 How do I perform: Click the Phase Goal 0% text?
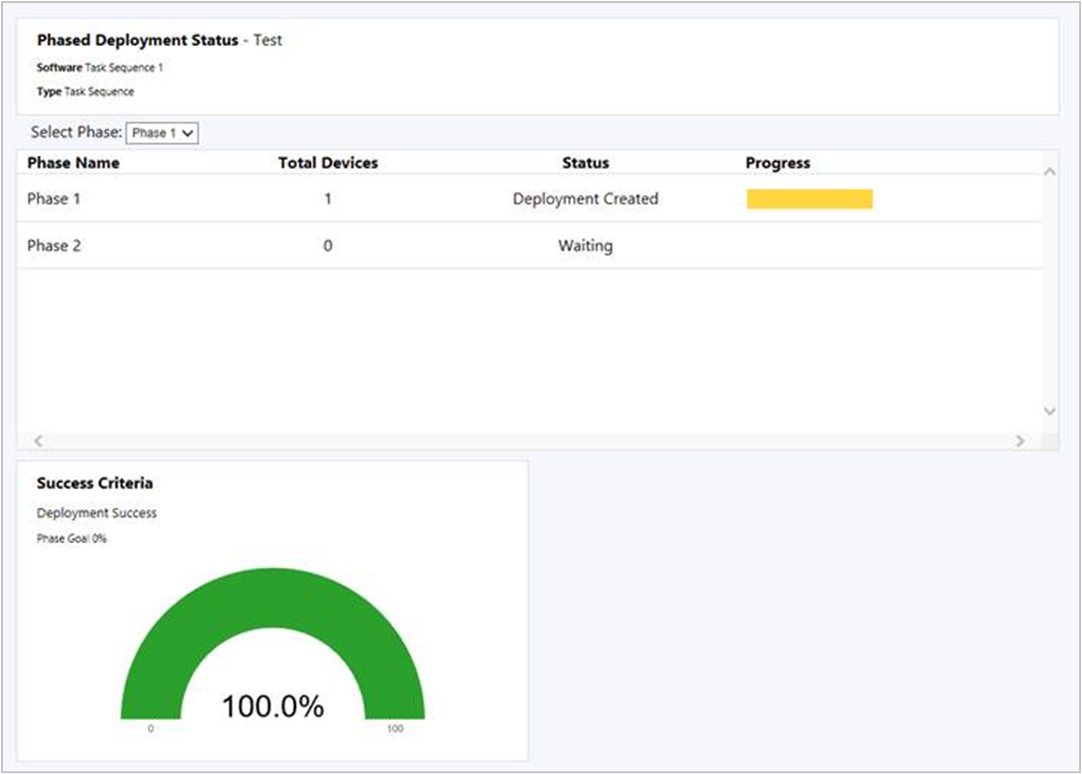(x=72, y=539)
